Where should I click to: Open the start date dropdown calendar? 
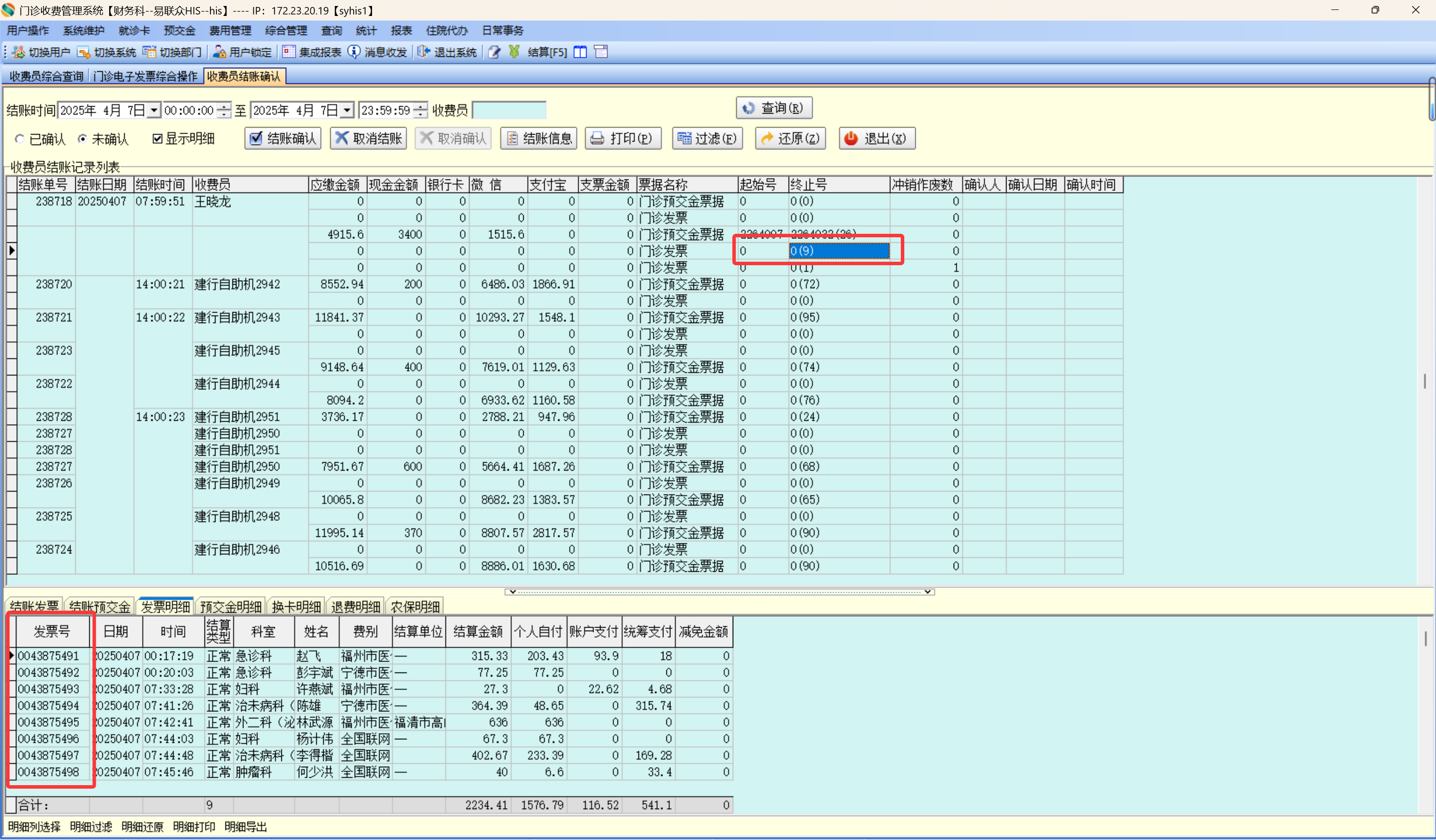click(x=154, y=111)
